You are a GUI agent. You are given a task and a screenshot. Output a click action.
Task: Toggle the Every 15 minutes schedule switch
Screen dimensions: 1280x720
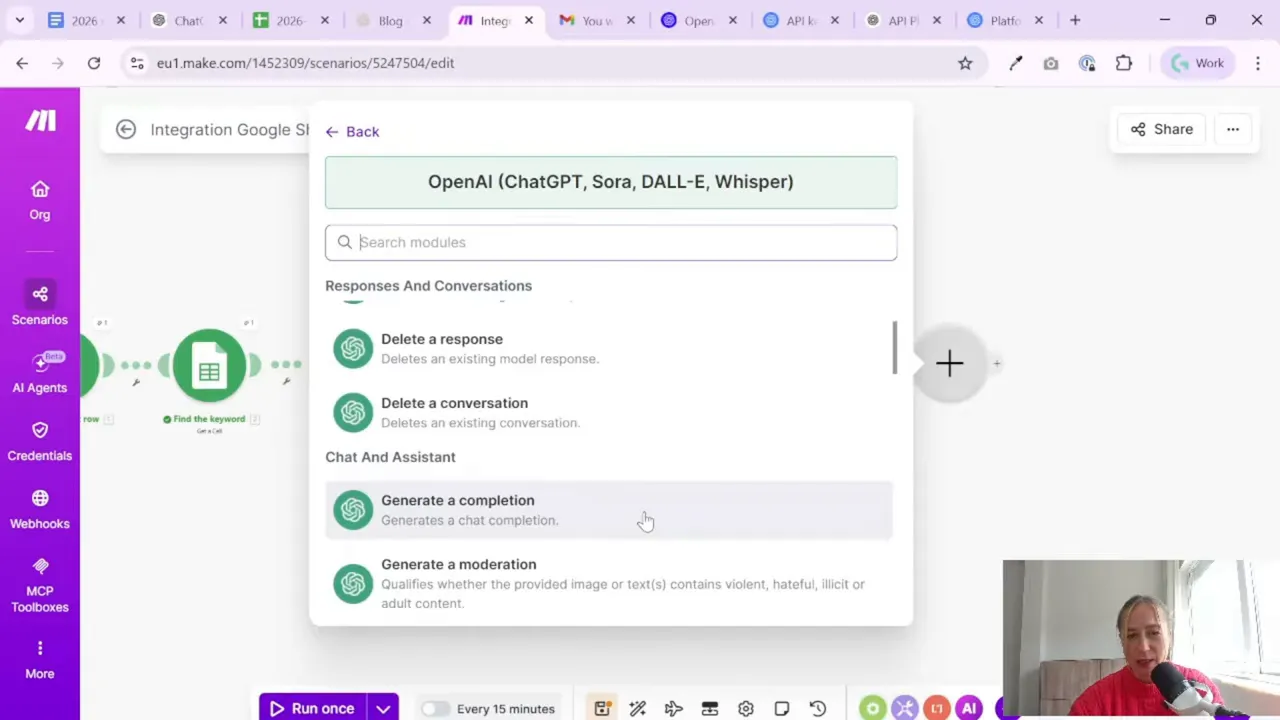(x=434, y=709)
